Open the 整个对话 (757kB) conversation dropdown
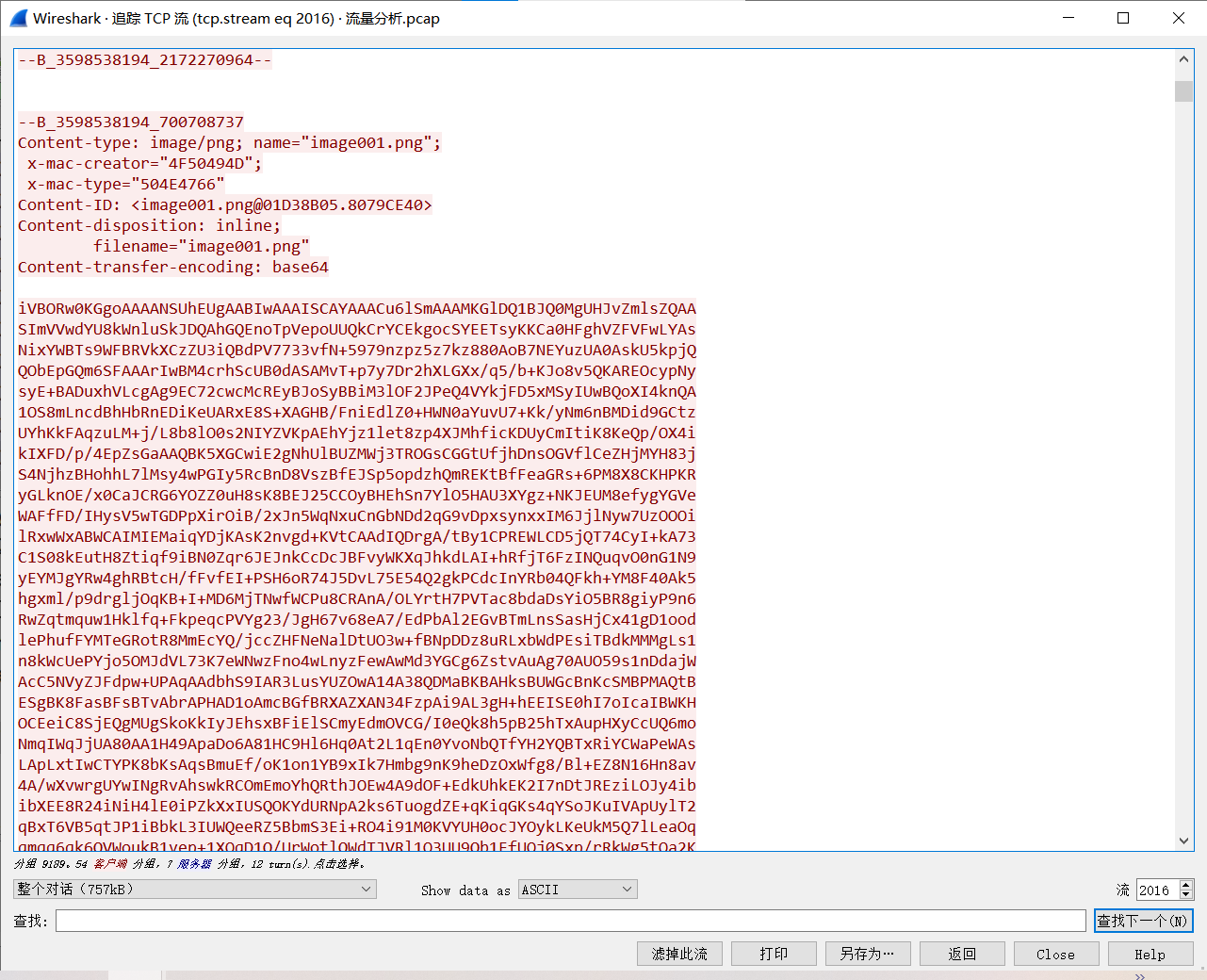Screen dimensions: 1207x980 (x=195, y=890)
